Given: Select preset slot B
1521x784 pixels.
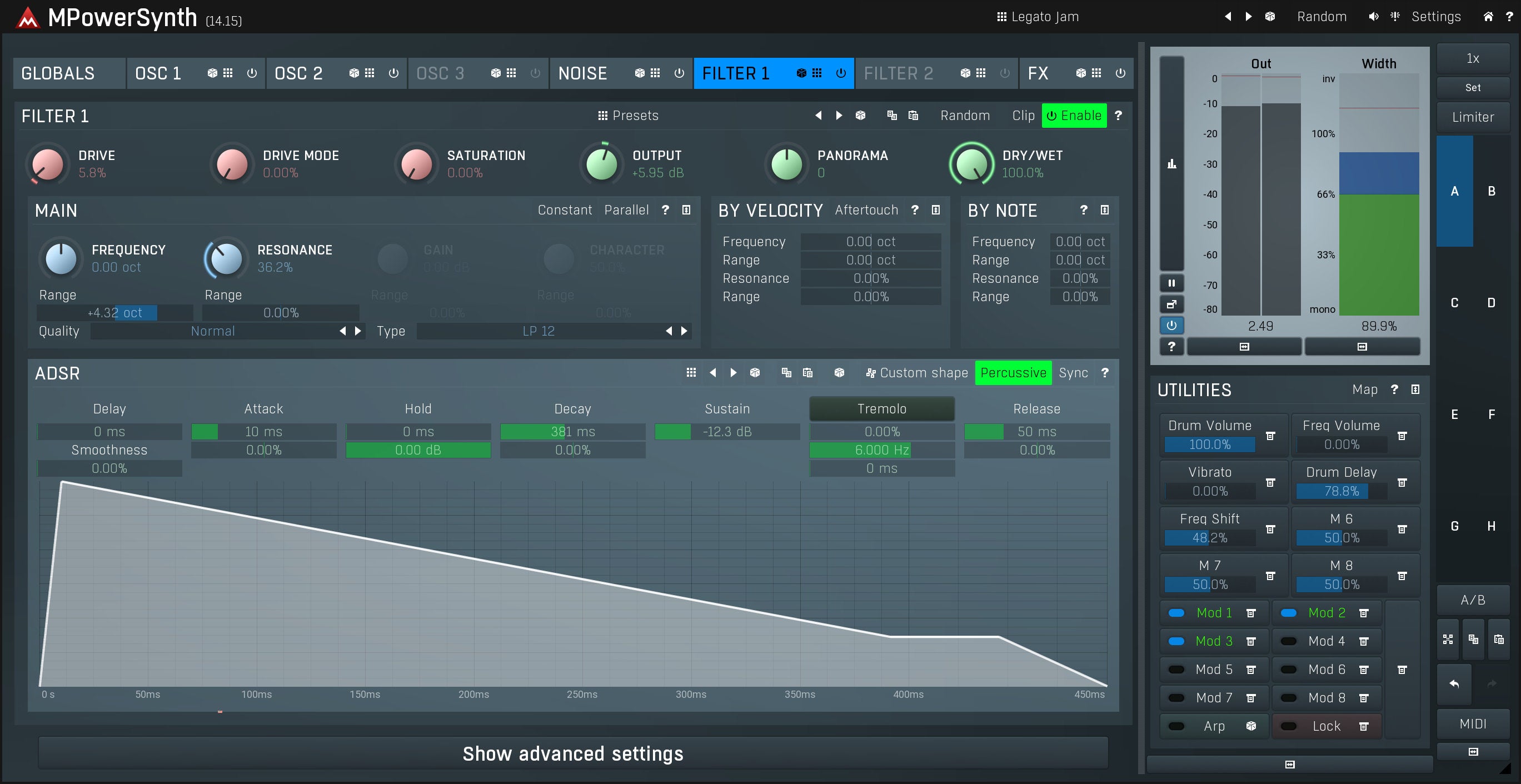Looking at the screenshot, I should [x=1492, y=191].
